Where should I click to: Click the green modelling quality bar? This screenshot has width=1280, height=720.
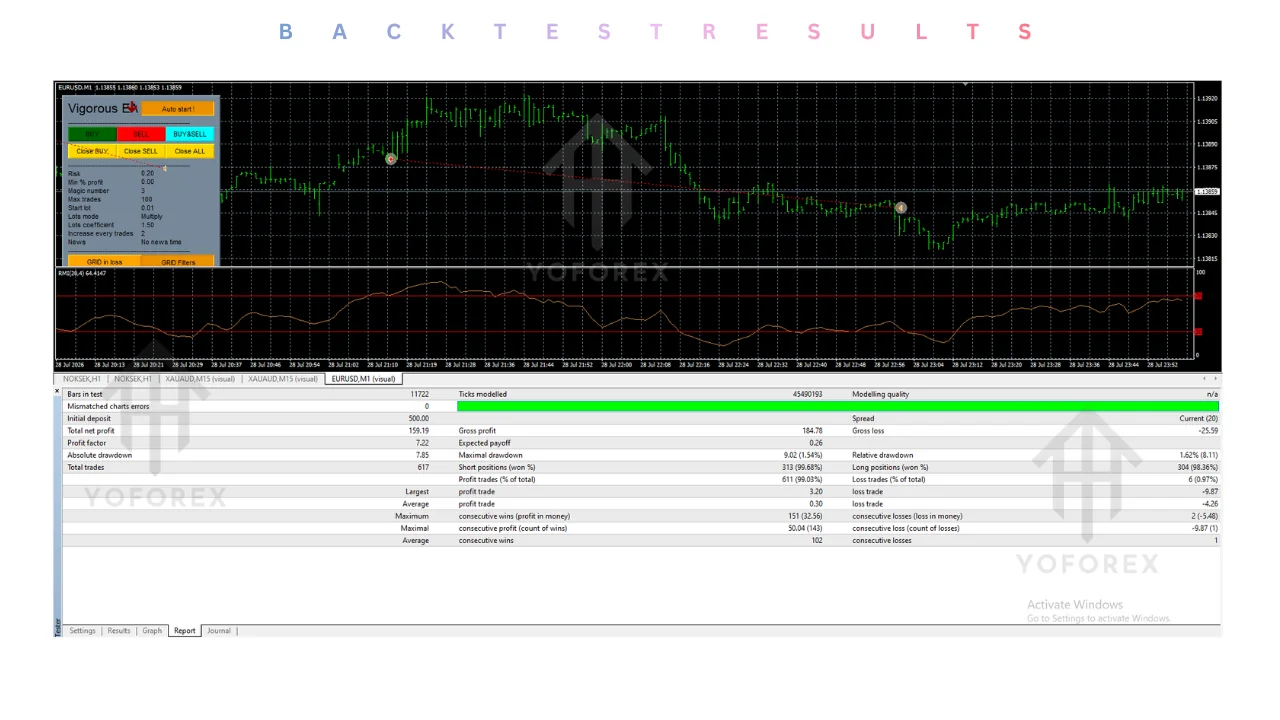click(x=837, y=406)
